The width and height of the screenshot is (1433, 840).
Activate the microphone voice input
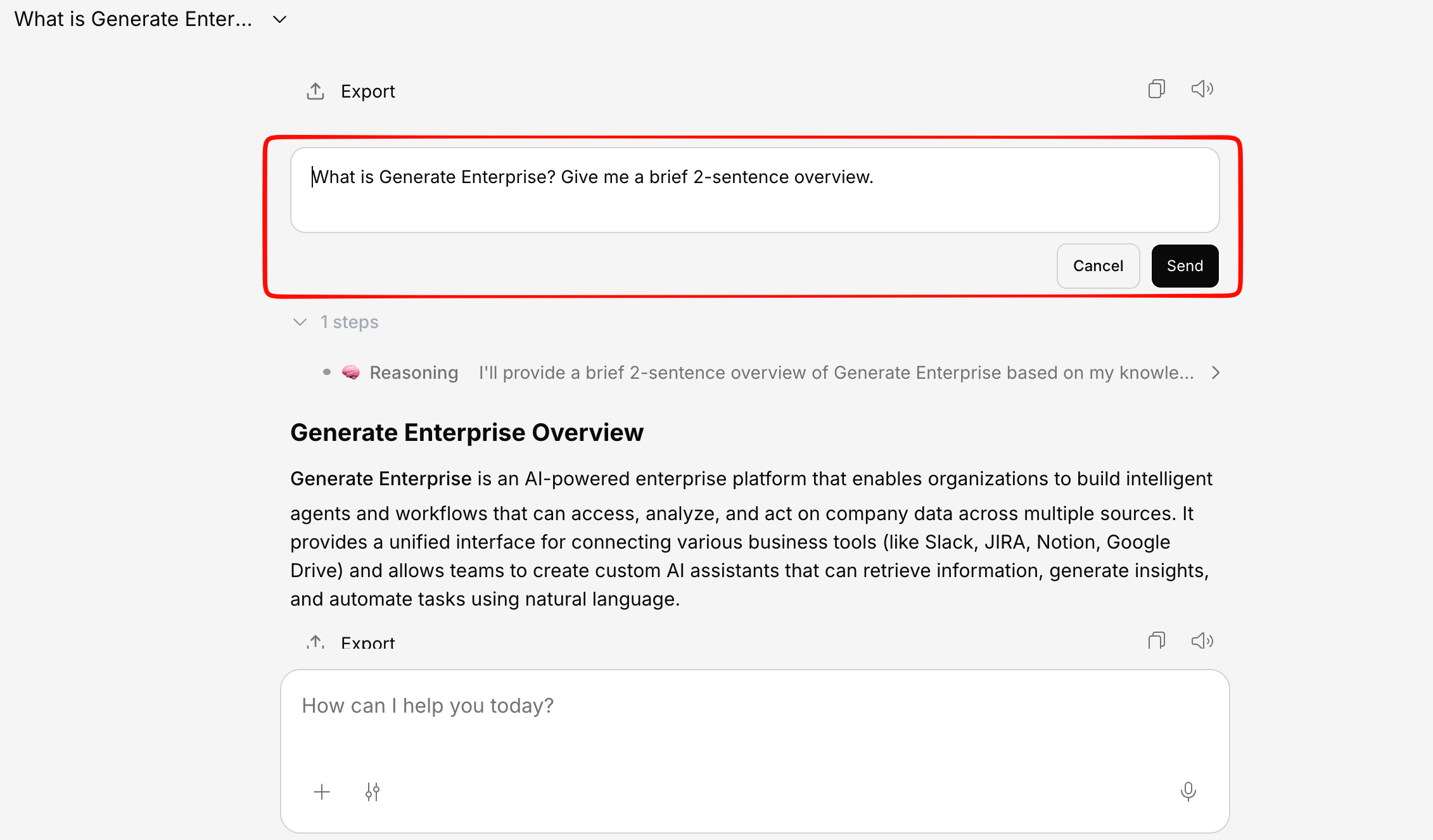1188,791
